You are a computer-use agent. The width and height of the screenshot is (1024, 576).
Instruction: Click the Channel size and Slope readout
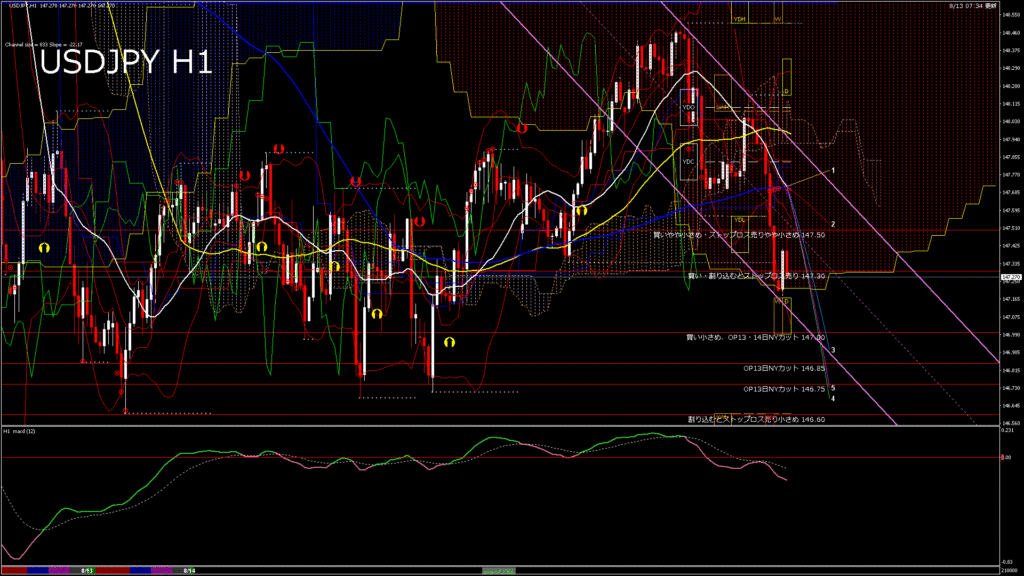tap(43, 45)
